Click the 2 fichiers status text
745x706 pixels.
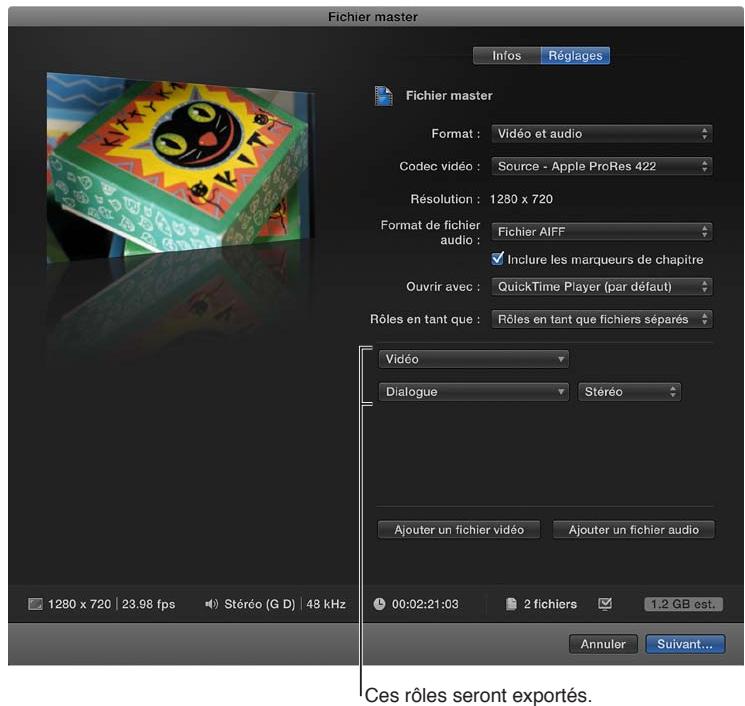pos(550,604)
